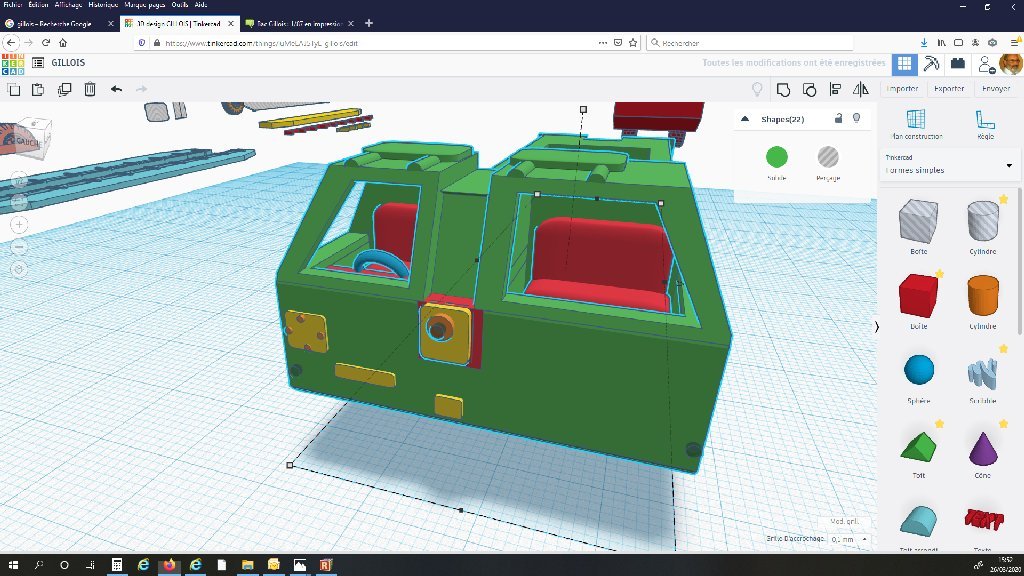Image resolution: width=1024 pixels, height=576 pixels.
Task: Open the Tinkercad logo home
Action: coord(13,63)
